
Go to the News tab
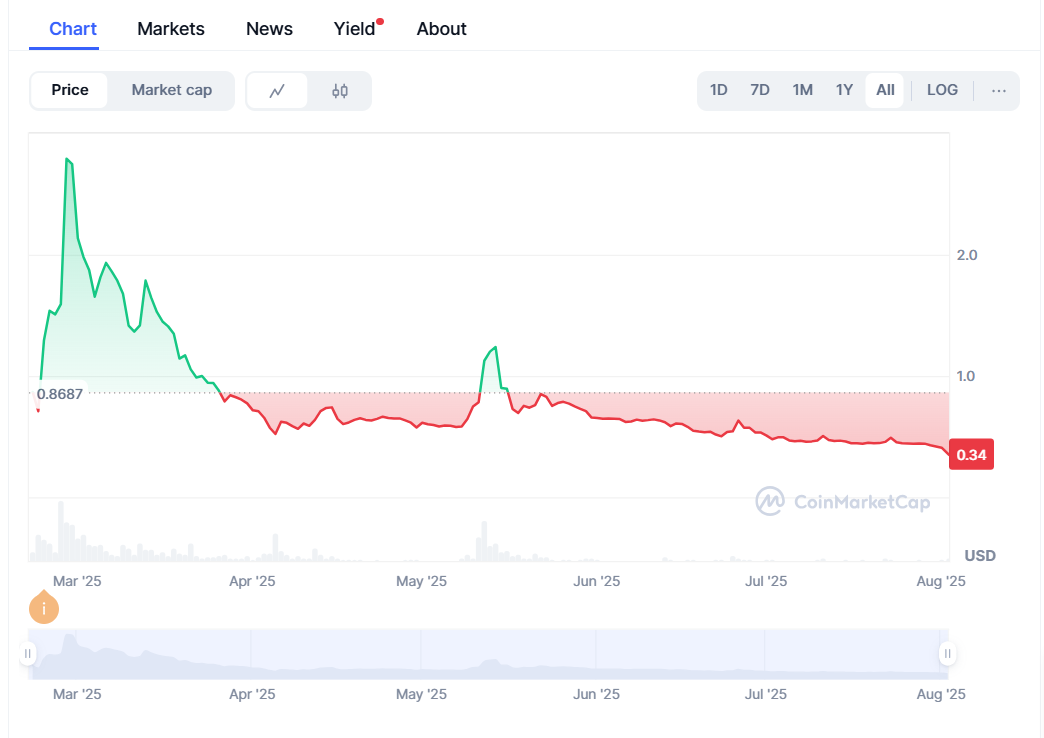pos(269,29)
